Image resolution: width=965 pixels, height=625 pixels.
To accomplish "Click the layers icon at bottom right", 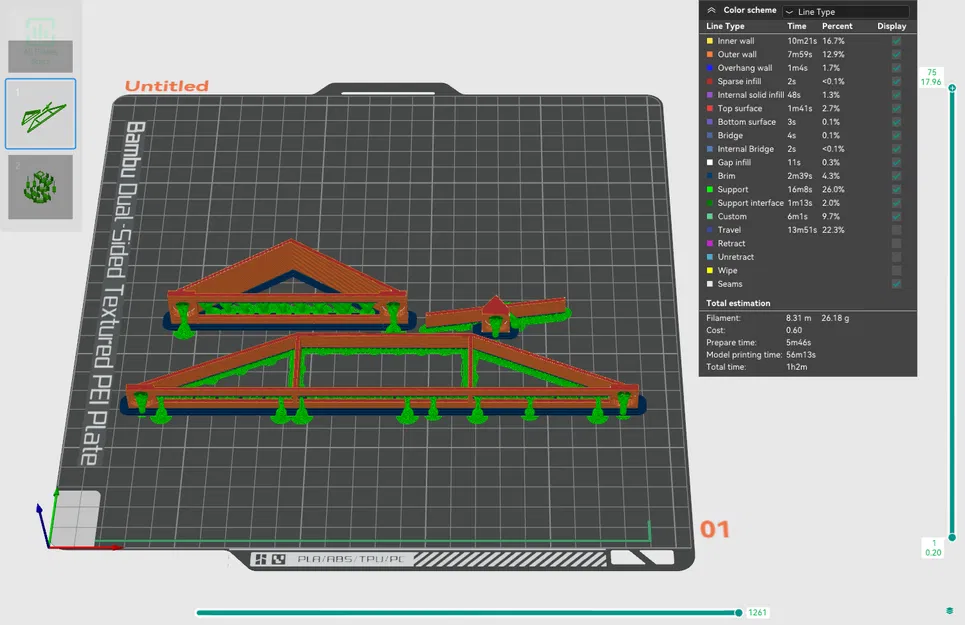I will tap(950, 611).
